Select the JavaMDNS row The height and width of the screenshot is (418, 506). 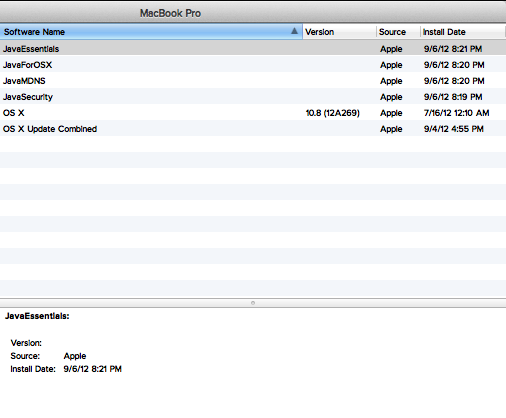253,81
